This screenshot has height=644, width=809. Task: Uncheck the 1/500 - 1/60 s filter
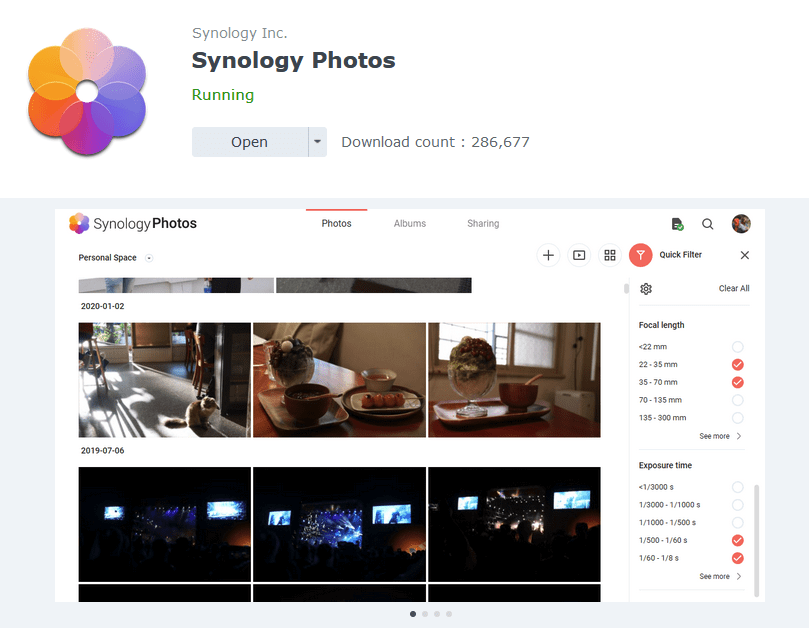738,540
